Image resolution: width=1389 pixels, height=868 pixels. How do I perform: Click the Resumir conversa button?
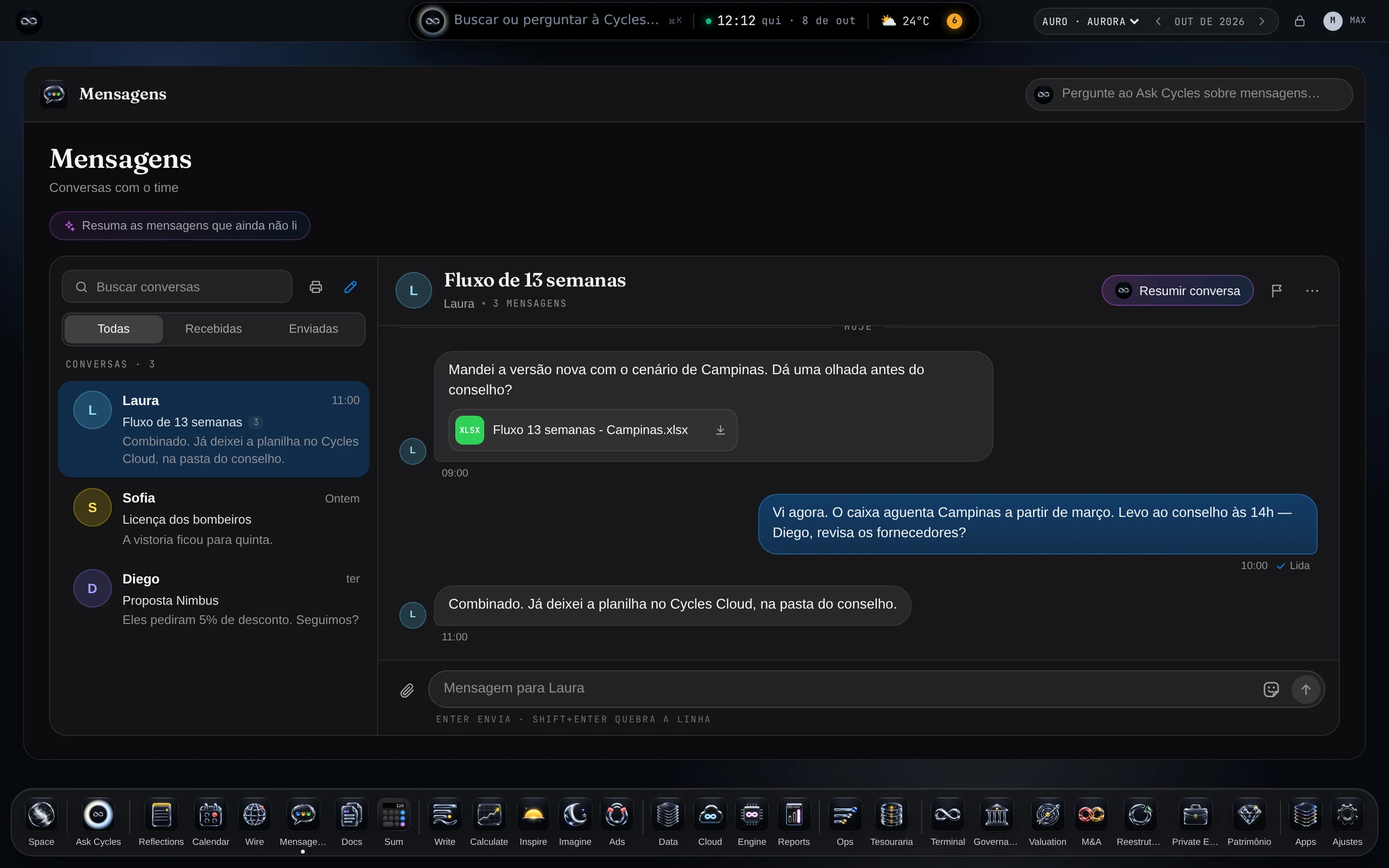pos(1177,290)
